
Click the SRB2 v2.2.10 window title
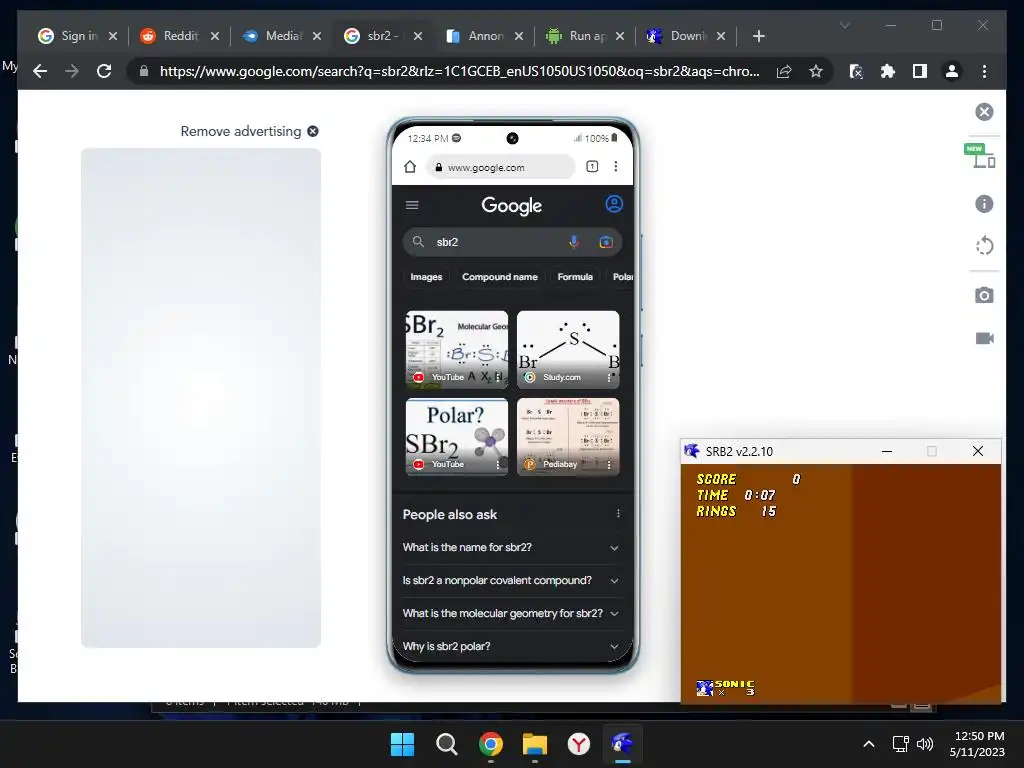tap(739, 451)
